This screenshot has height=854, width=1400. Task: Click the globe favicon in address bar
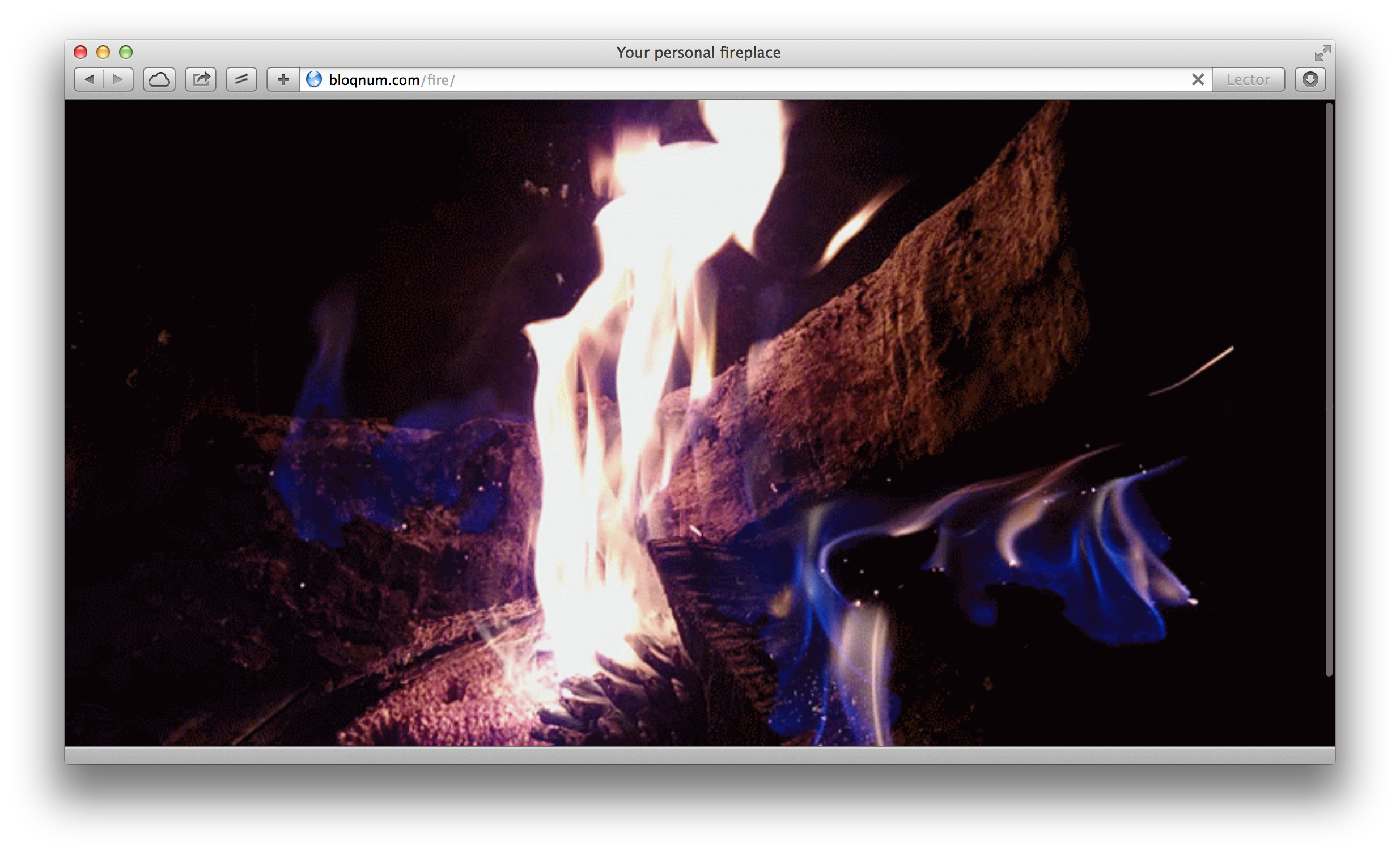click(314, 79)
